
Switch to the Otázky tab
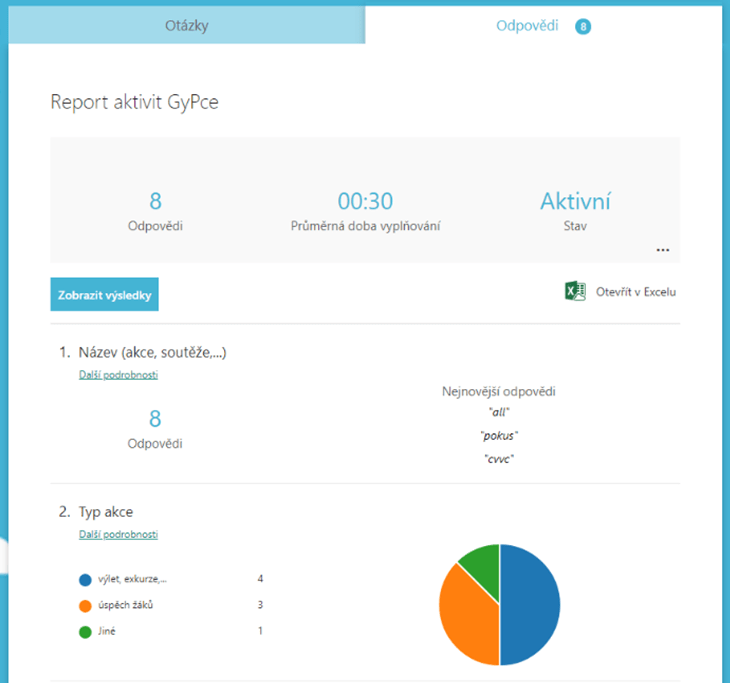pos(187,25)
